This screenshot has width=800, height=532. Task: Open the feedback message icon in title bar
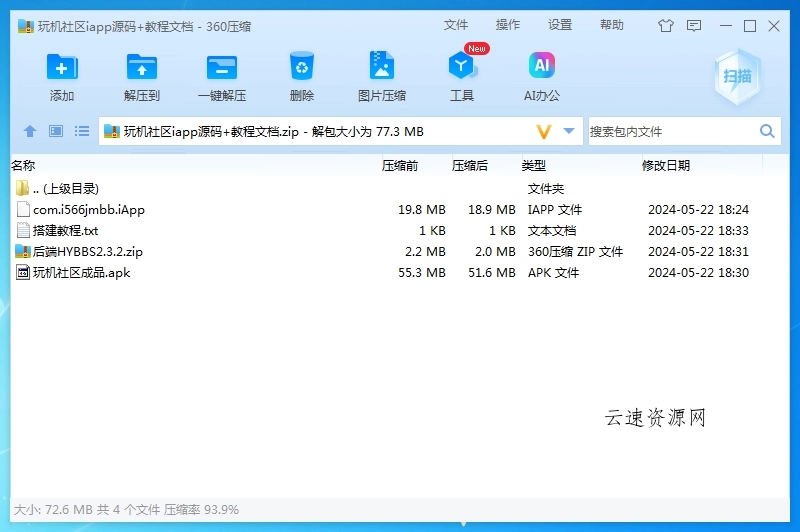(x=694, y=26)
